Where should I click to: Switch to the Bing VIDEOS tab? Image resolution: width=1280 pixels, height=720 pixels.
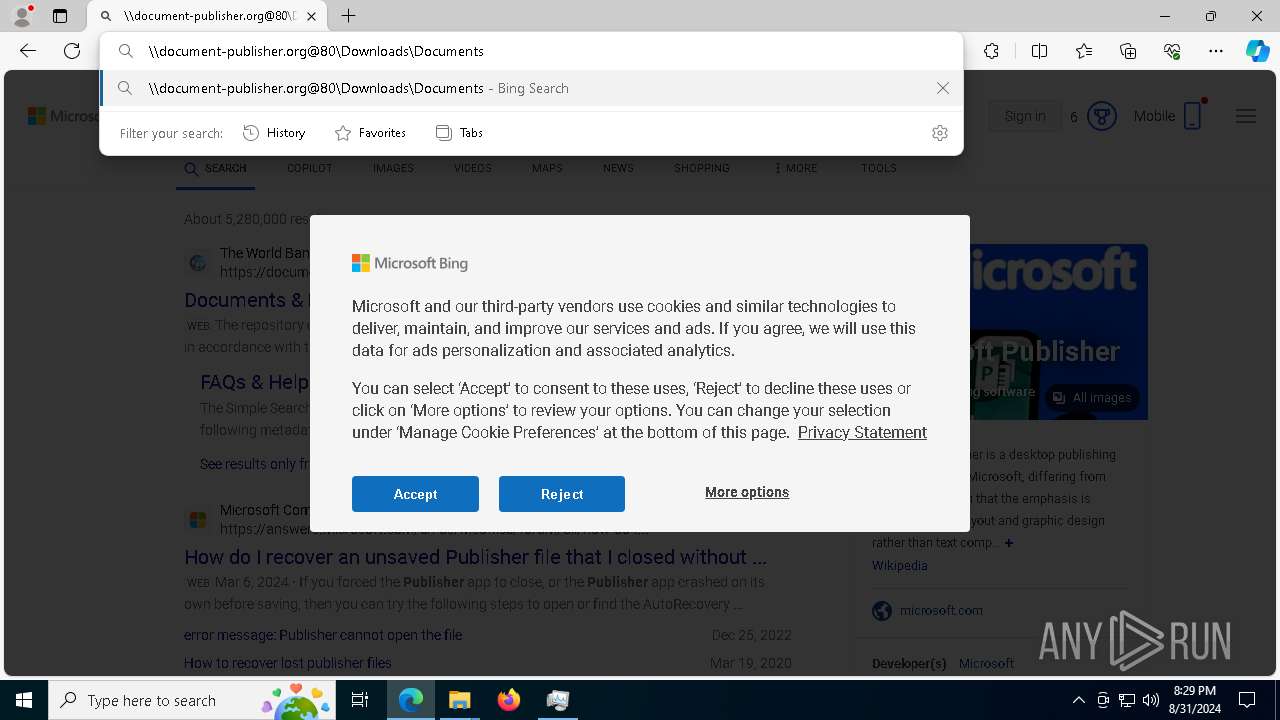coord(473,168)
